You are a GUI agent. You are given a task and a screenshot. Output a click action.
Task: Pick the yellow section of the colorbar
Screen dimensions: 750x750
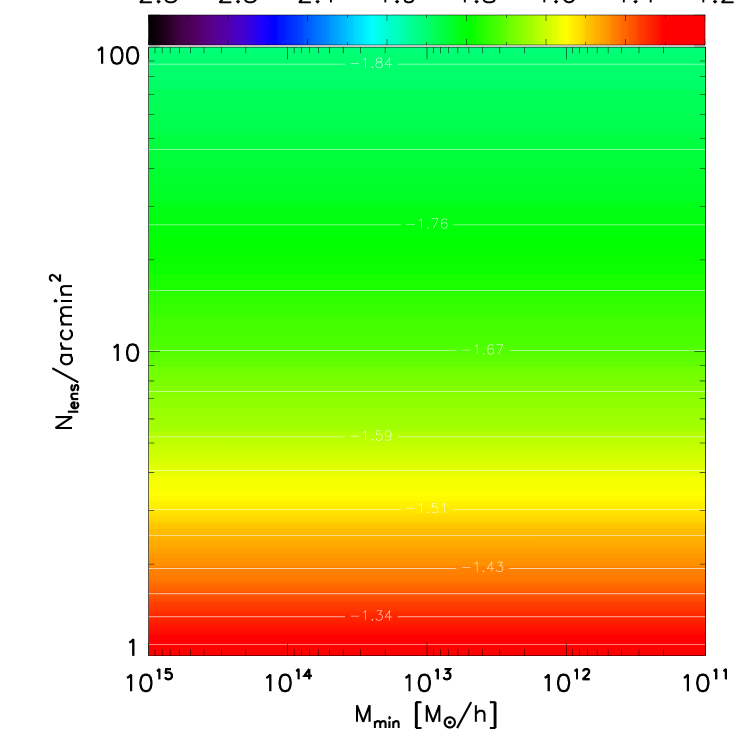tap(566, 30)
